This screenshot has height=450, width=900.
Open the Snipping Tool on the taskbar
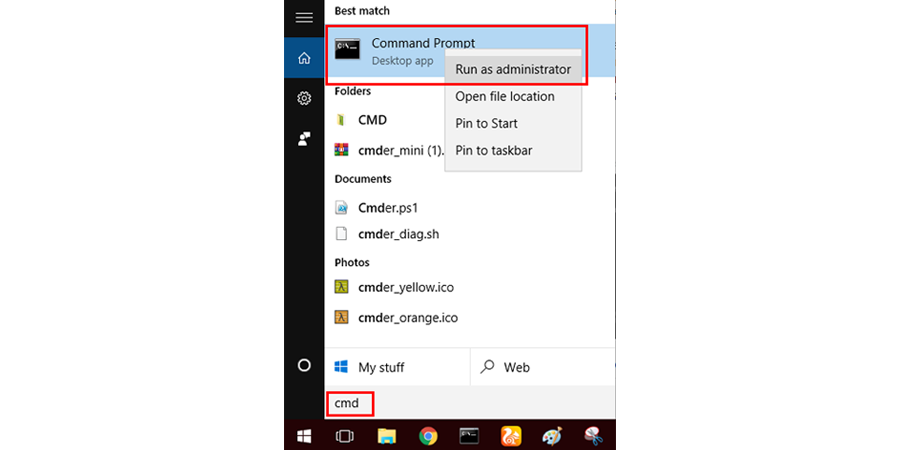(x=593, y=437)
